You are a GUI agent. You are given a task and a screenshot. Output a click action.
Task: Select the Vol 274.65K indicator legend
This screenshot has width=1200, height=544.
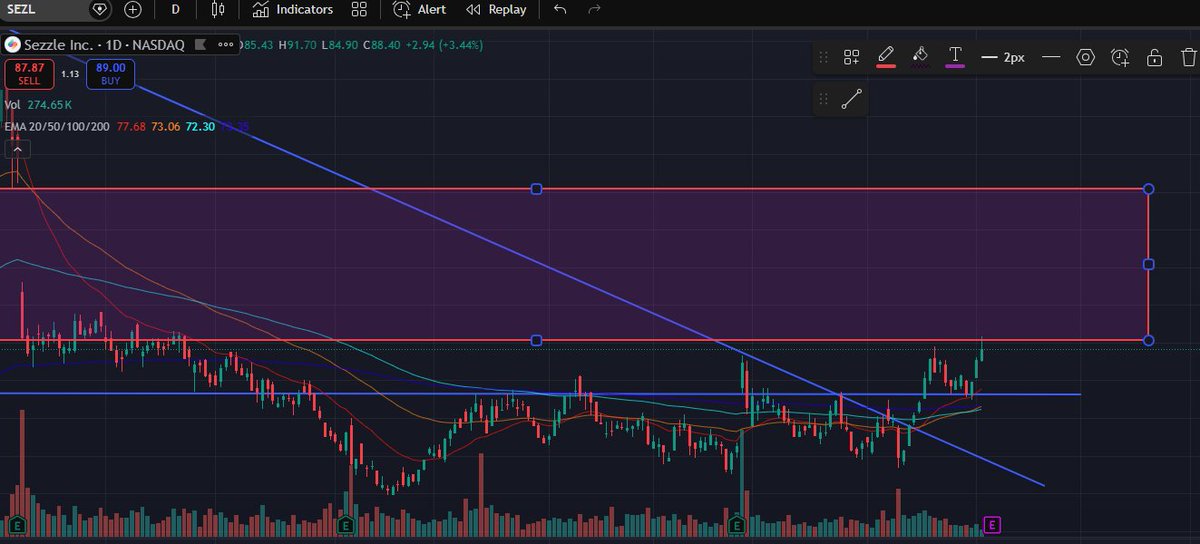38,104
